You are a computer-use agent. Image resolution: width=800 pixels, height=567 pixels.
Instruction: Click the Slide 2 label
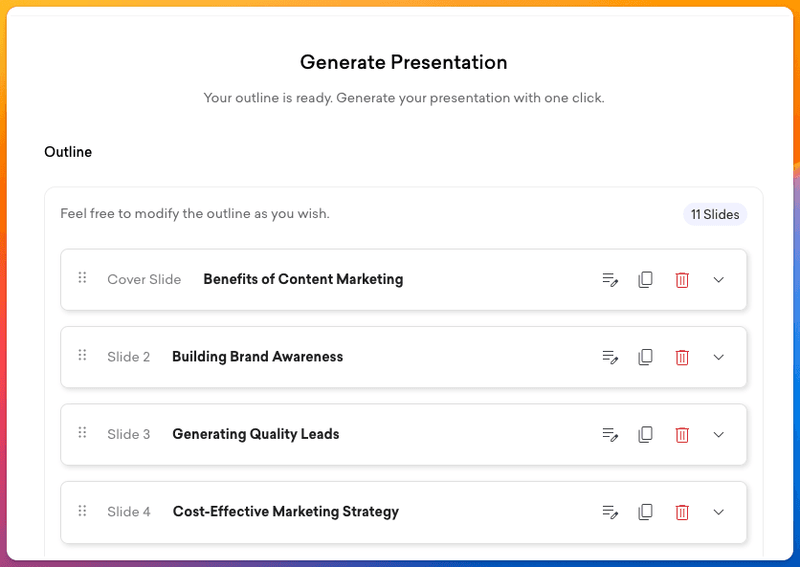(129, 357)
